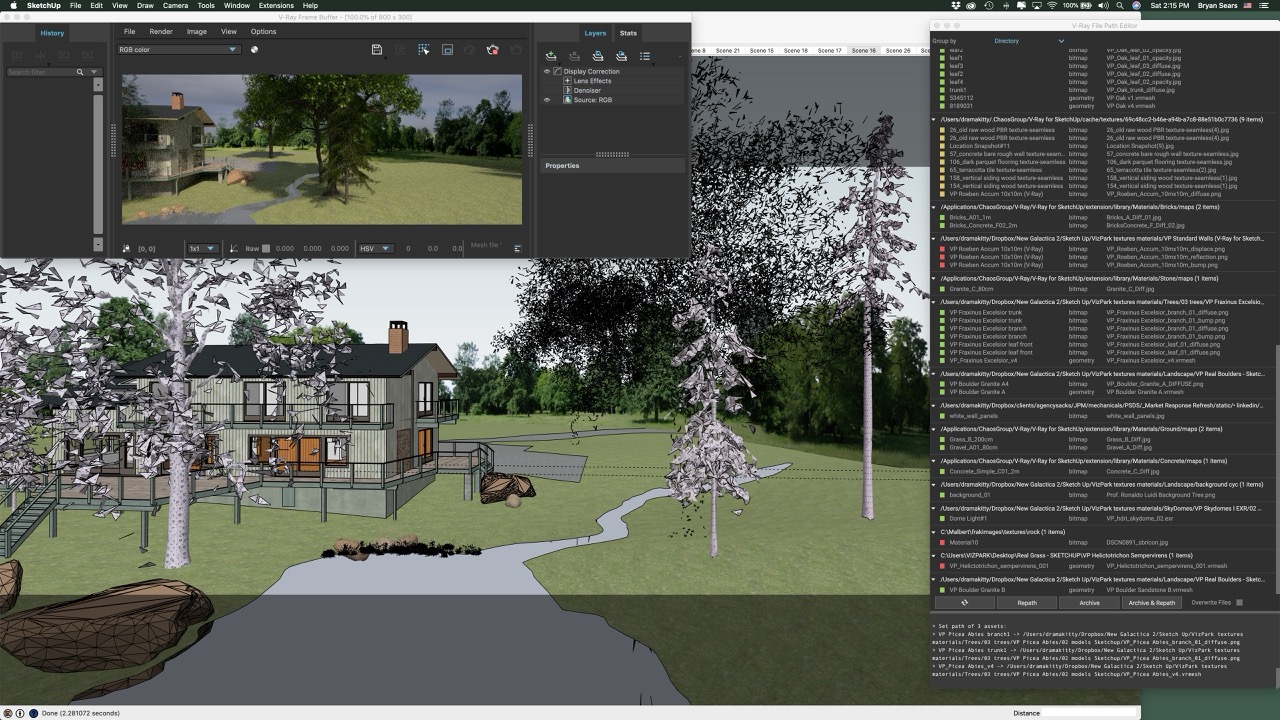This screenshot has height=720, width=1280.
Task: Click the color curve axis icon
Action: pyautogui.click(x=234, y=248)
